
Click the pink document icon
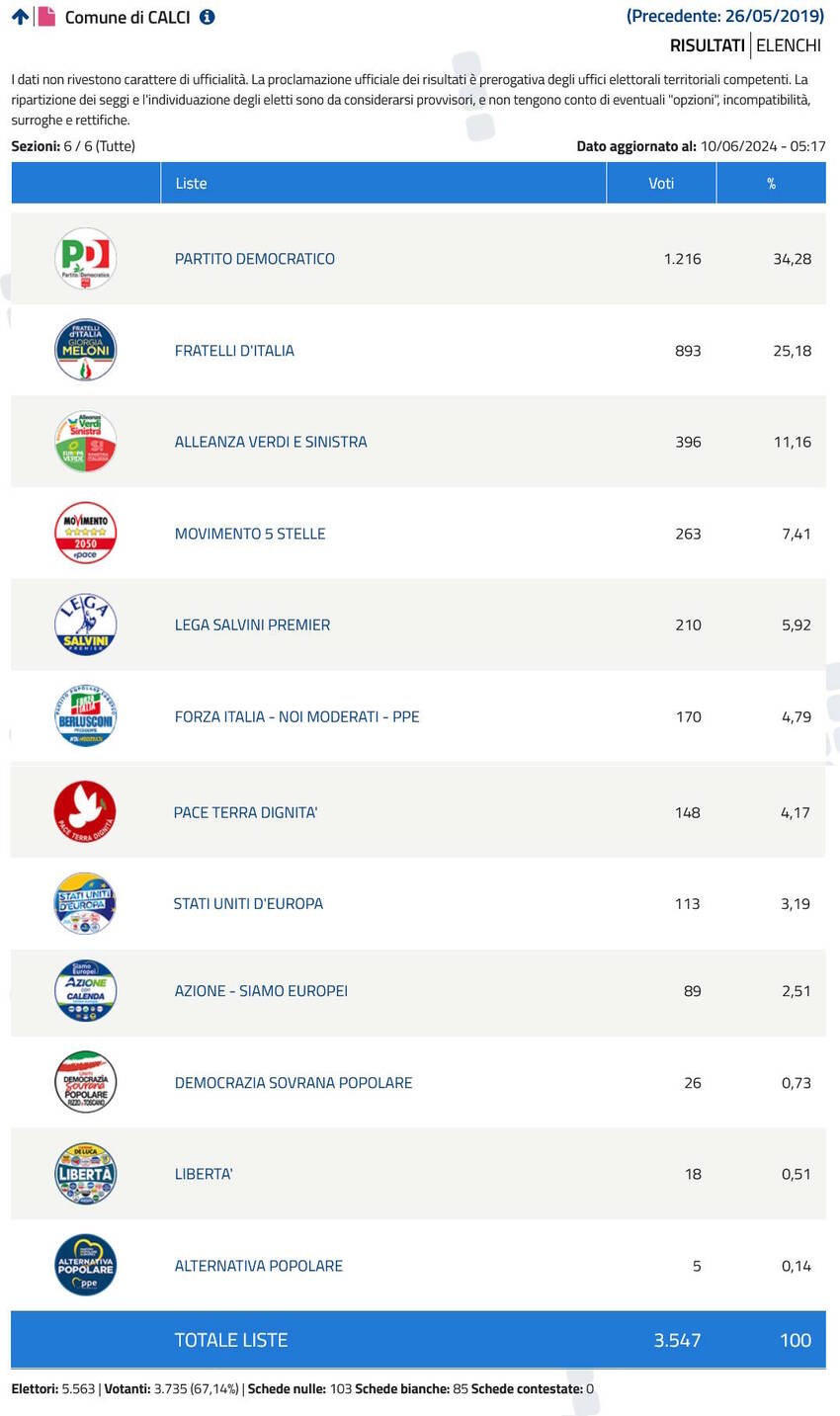[46, 17]
